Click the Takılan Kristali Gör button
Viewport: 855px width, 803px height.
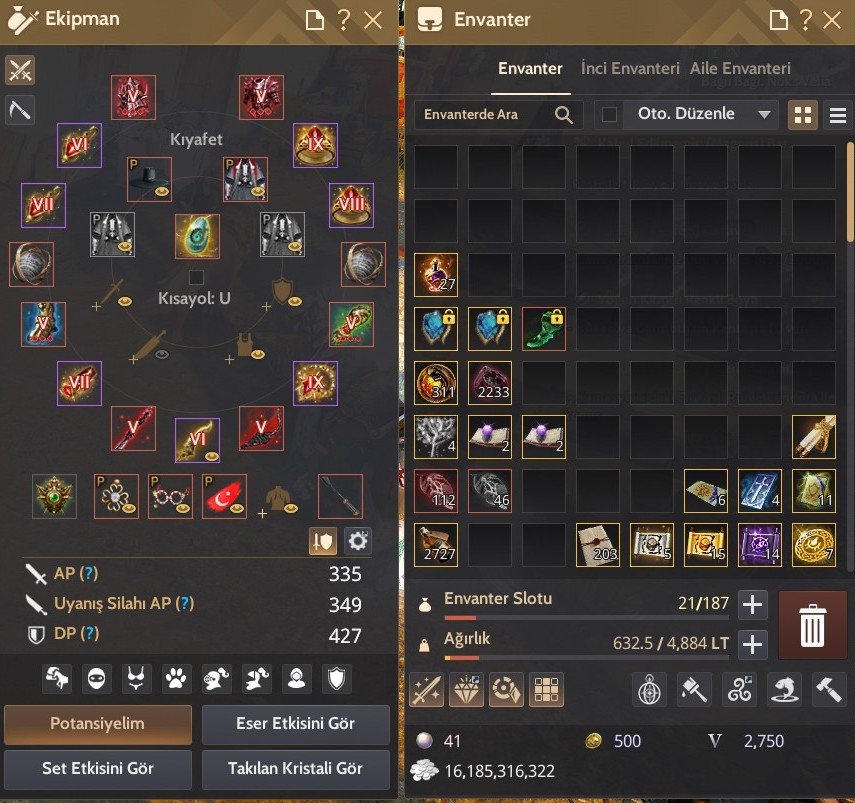click(296, 769)
